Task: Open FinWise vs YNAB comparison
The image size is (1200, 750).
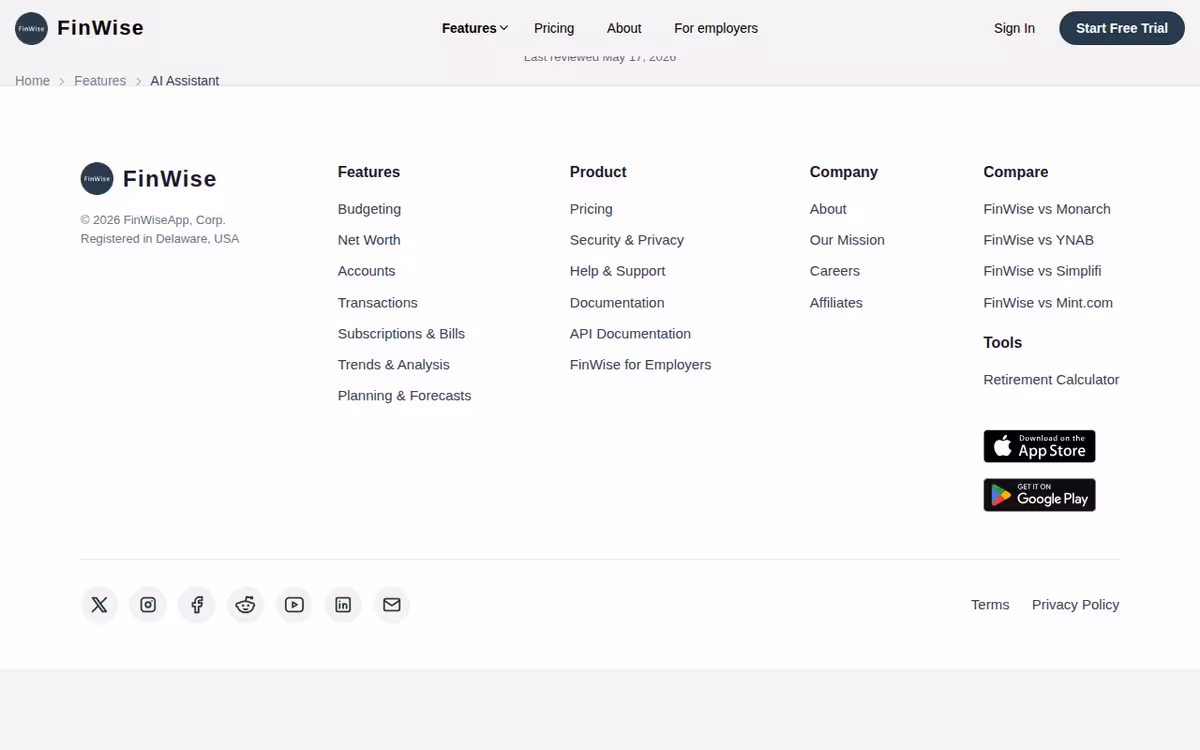Action: pyautogui.click(x=1038, y=240)
